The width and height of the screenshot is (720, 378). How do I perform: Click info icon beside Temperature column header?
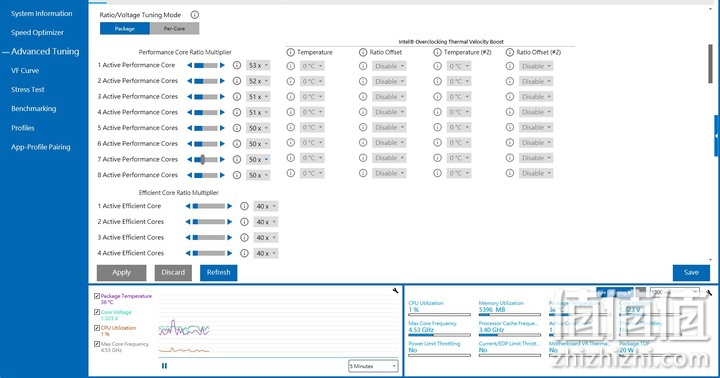pos(291,52)
